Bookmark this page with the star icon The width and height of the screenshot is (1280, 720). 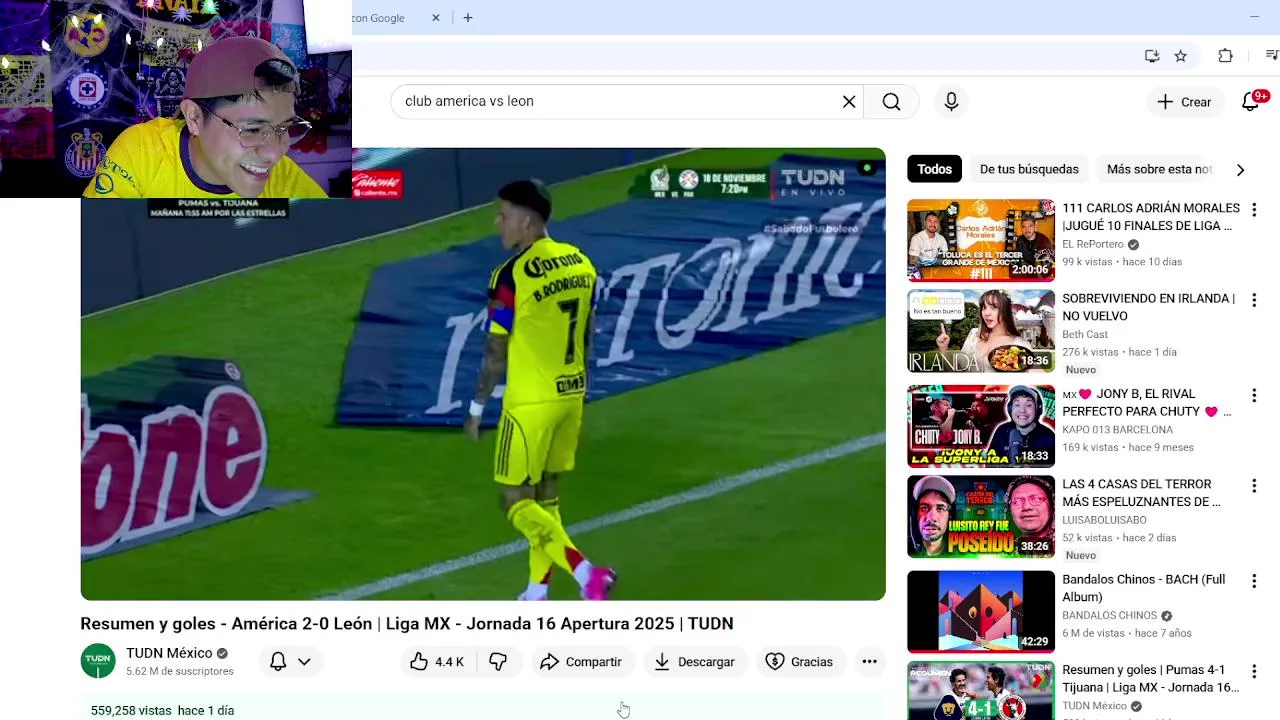click(1181, 56)
